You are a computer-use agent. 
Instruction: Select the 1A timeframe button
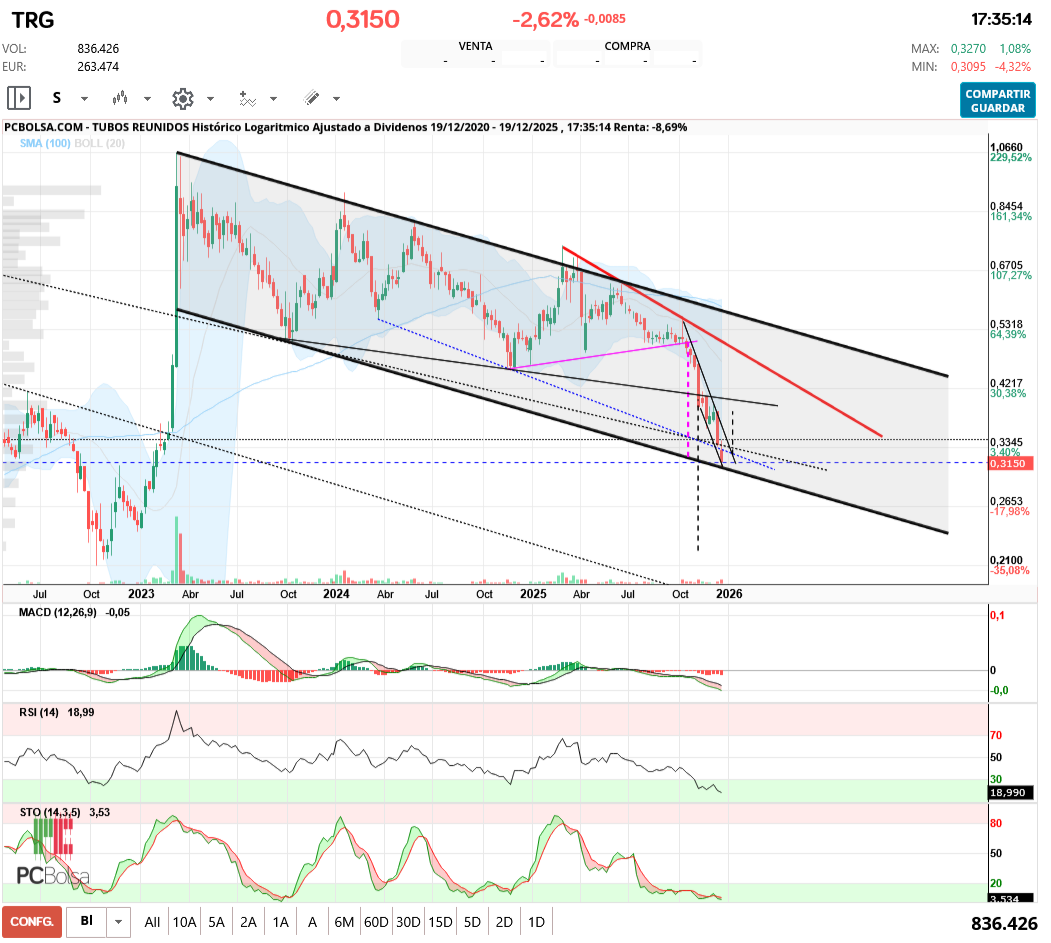point(281,921)
